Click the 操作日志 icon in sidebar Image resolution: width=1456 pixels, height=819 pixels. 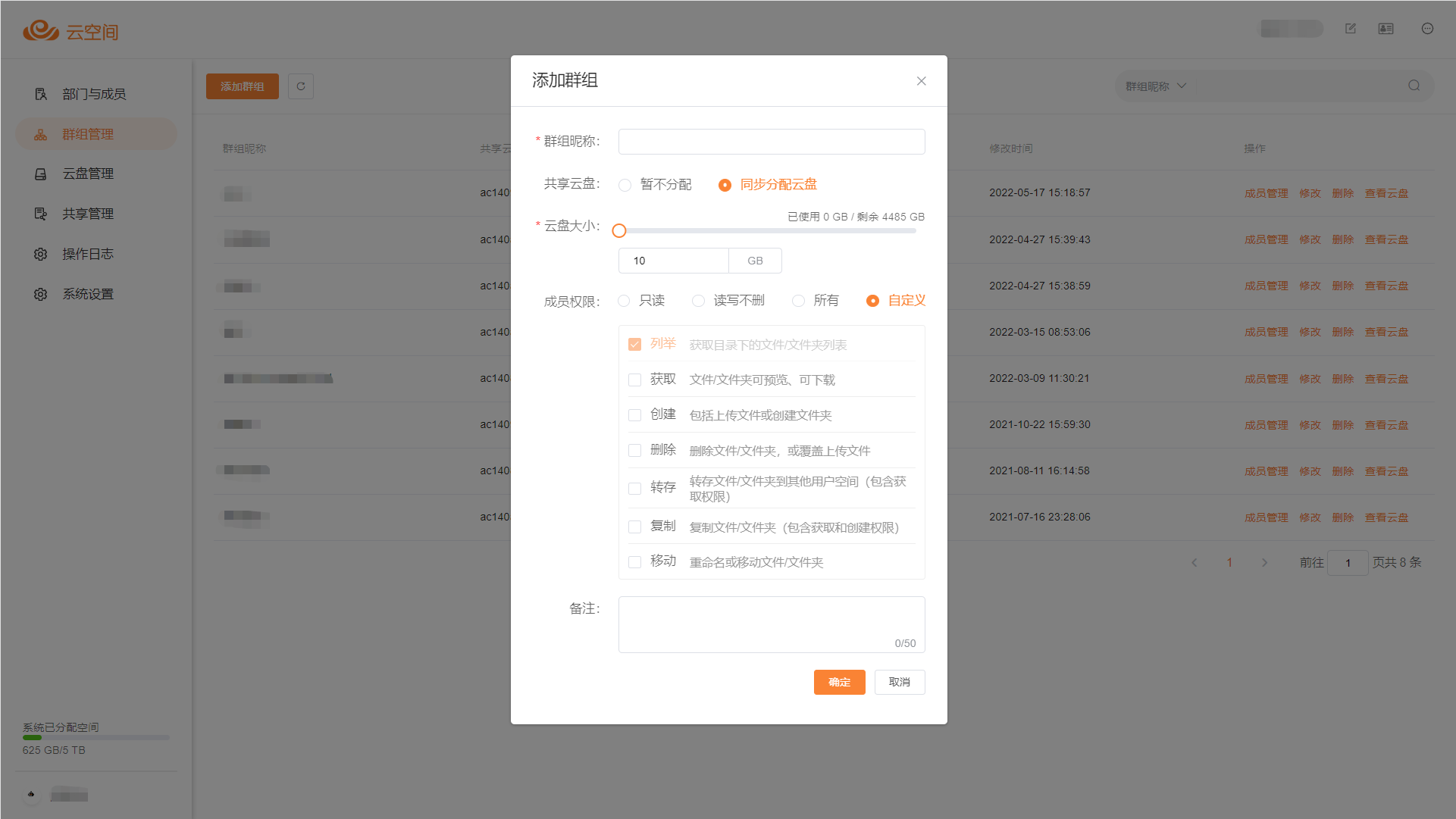pyautogui.click(x=41, y=255)
